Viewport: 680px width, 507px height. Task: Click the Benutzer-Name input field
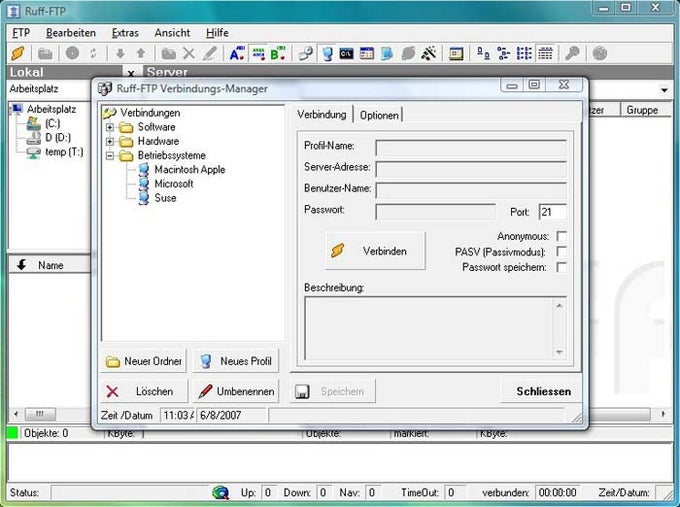471,190
